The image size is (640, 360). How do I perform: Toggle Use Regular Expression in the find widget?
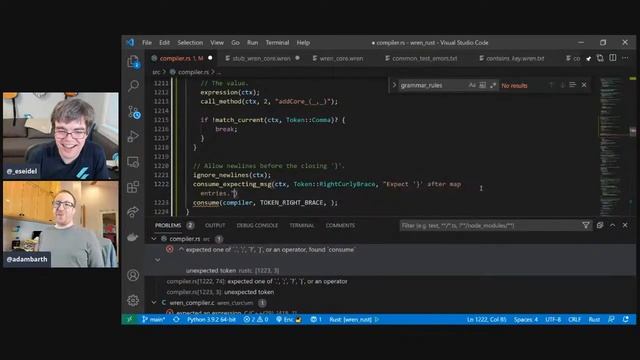click(x=493, y=85)
